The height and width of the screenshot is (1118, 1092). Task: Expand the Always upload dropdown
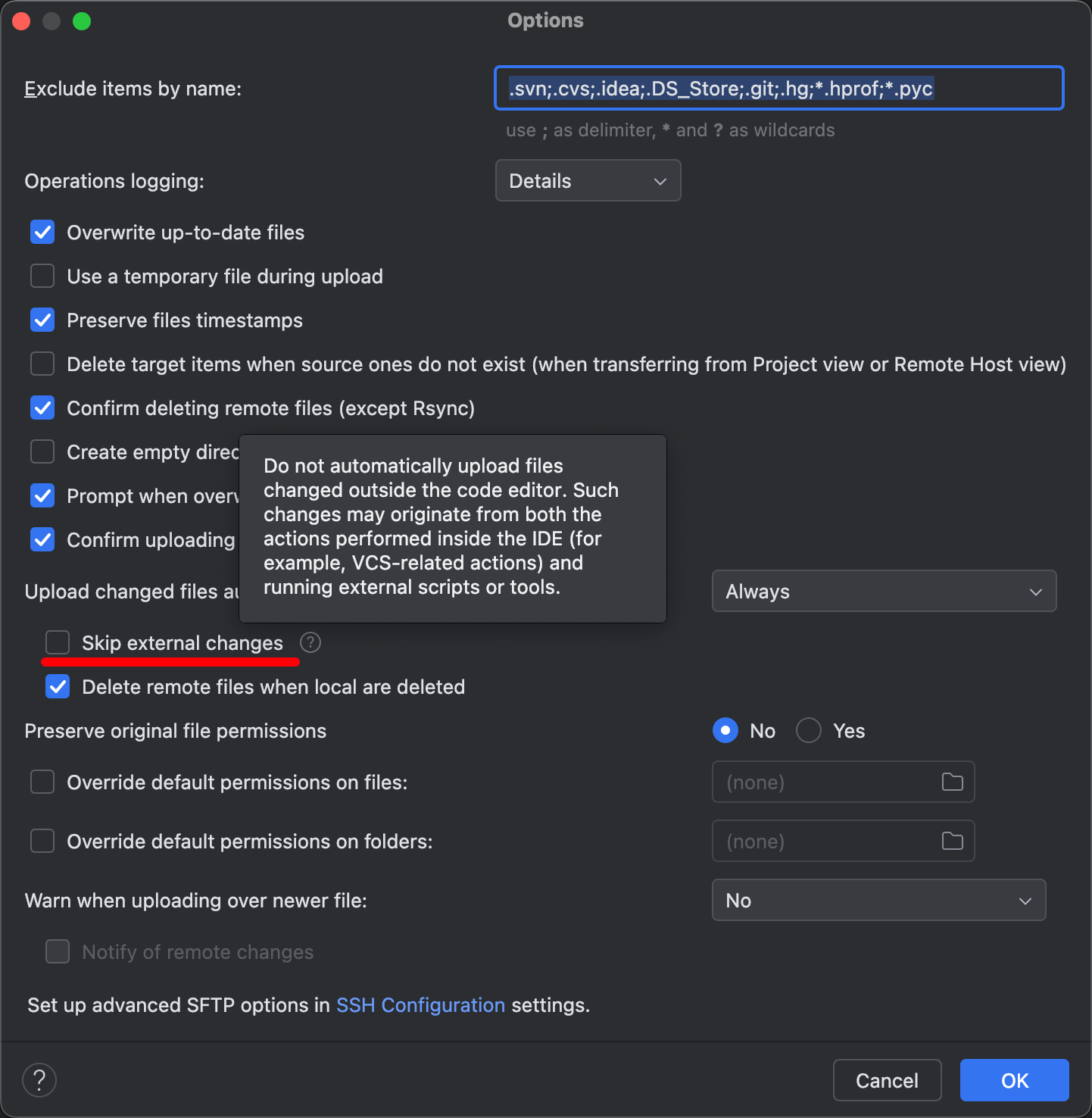pos(883,592)
